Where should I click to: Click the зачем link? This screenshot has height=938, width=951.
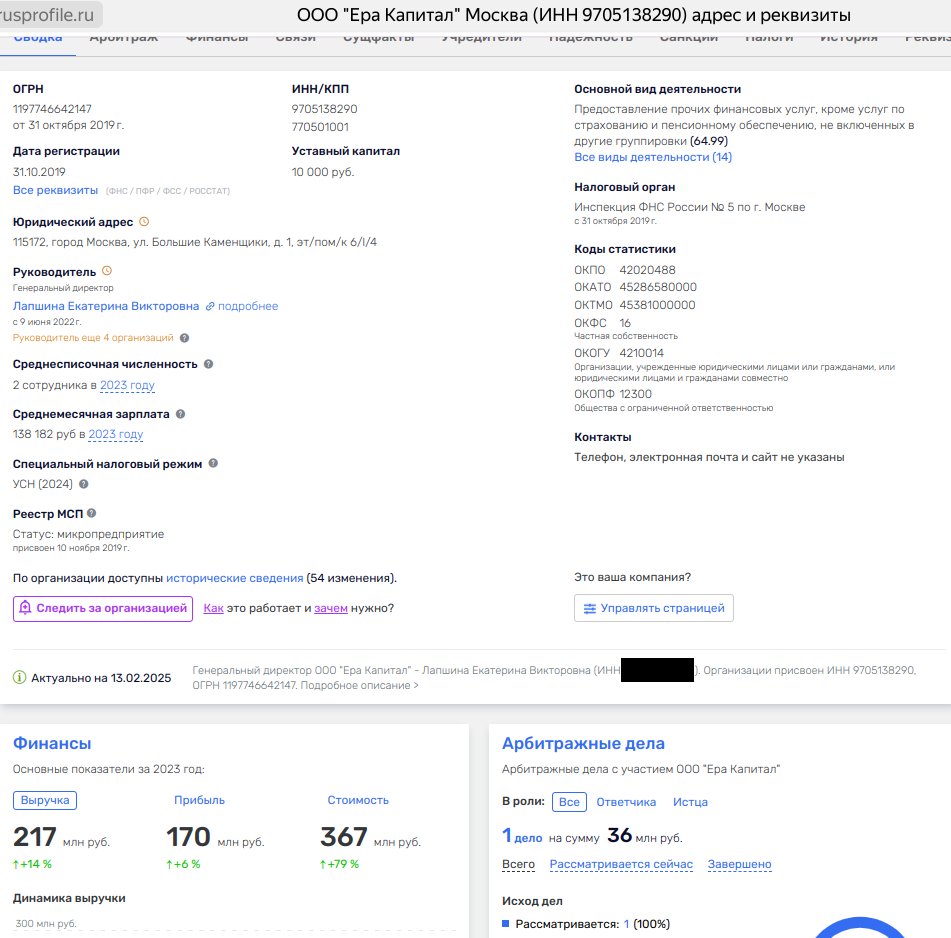pyautogui.click(x=331, y=608)
